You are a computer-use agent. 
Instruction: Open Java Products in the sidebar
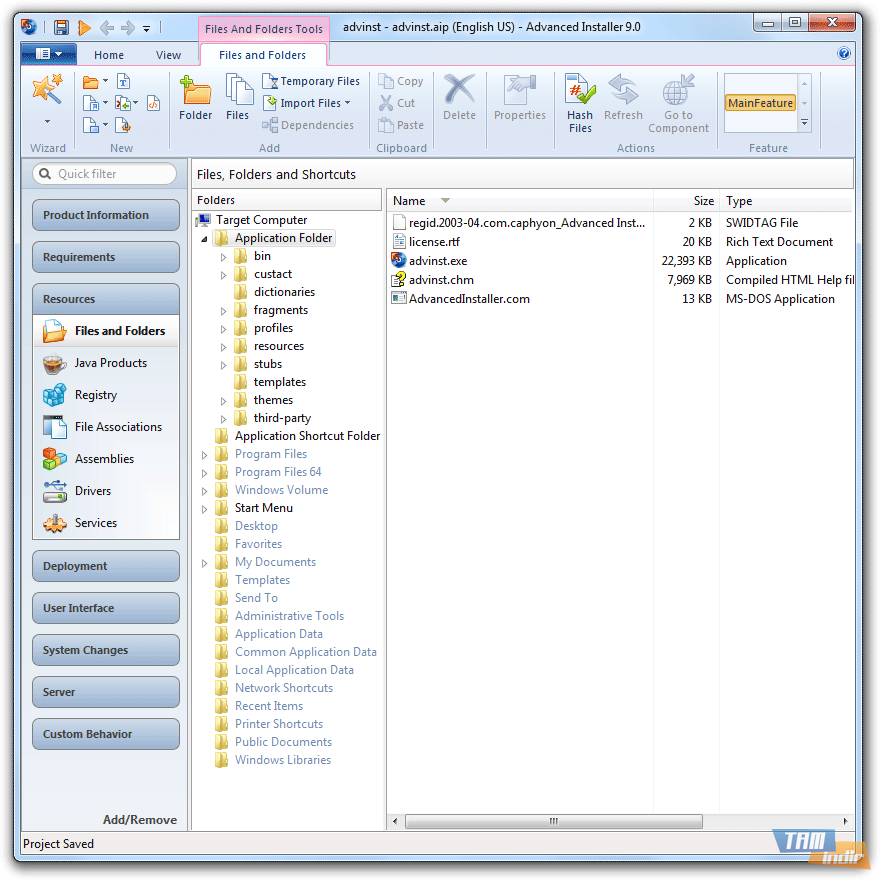click(110, 363)
